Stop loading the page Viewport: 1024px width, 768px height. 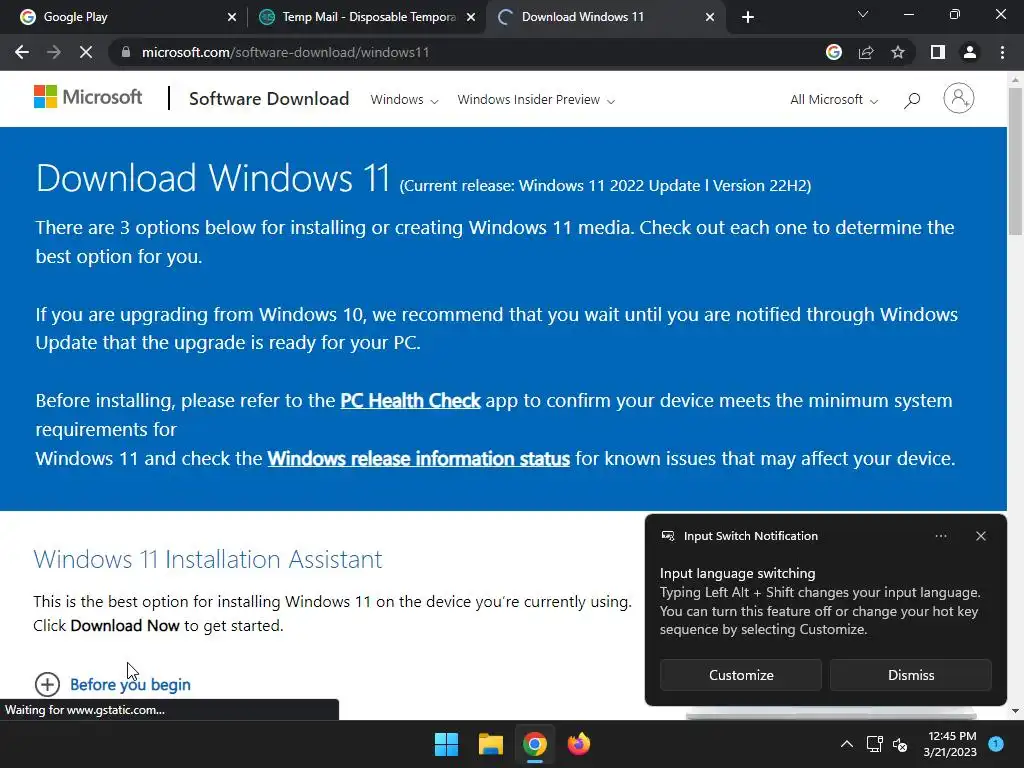pos(86,52)
